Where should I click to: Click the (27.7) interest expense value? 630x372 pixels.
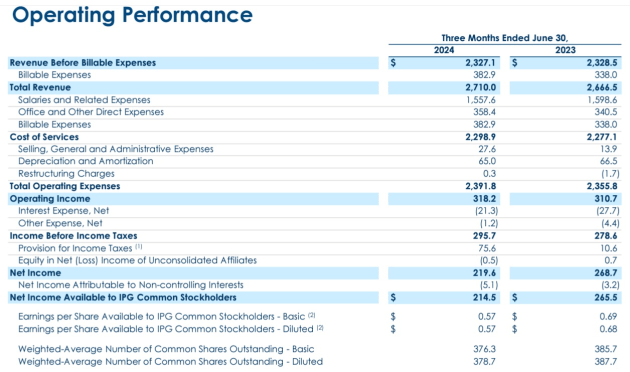(x=608, y=211)
